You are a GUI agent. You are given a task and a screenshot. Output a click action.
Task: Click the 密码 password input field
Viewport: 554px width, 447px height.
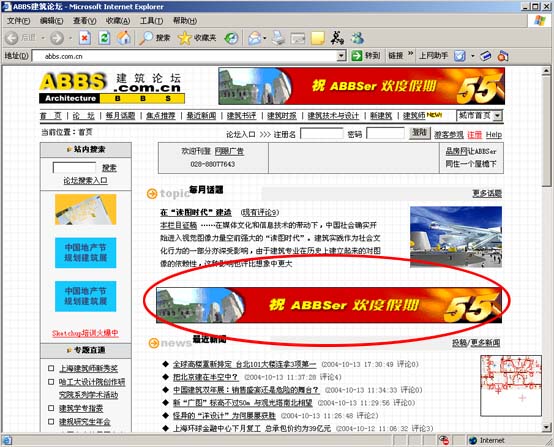pos(385,133)
